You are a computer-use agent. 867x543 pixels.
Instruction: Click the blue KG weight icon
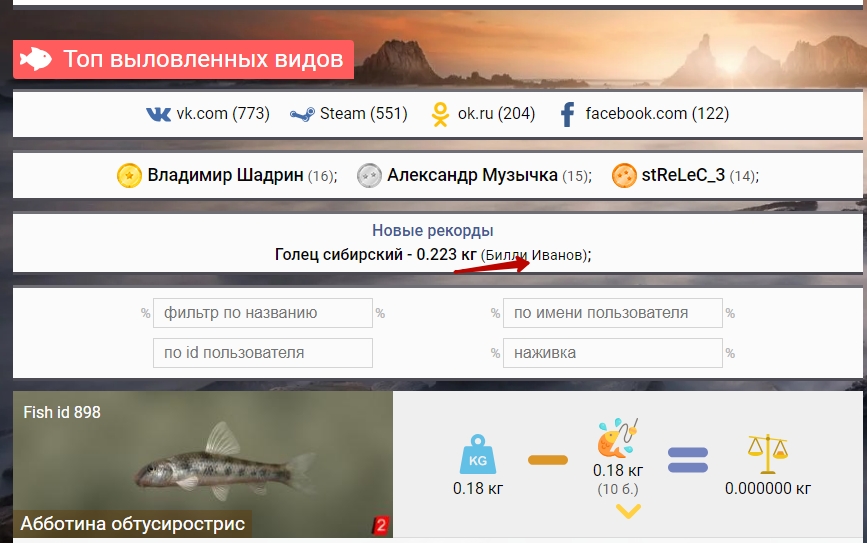(x=476, y=457)
